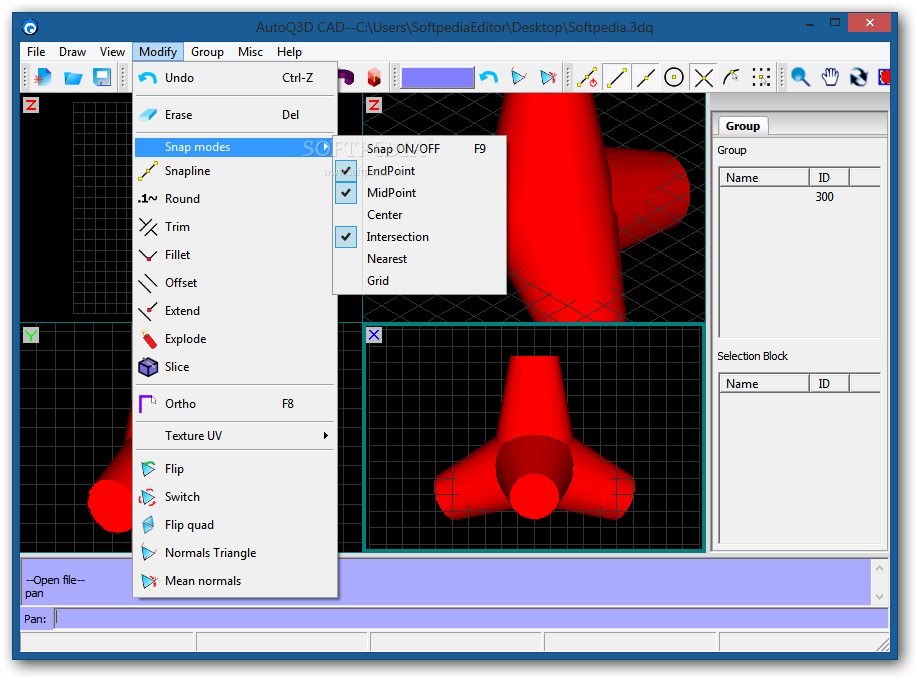Click the toolbar Undo arrow icon
This screenshot has height=680, width=918.
pos(488,77)
